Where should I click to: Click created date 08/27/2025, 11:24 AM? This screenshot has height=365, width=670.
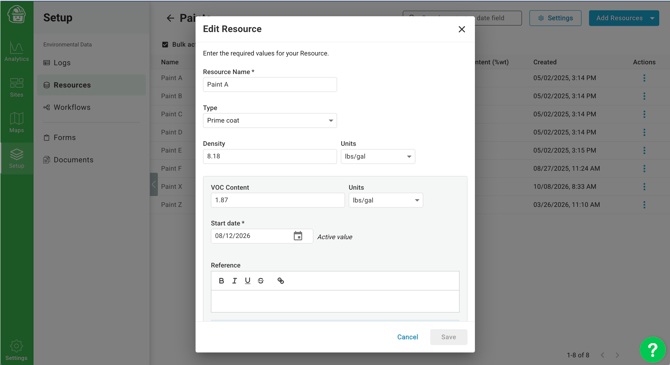[x=567, y=168]
